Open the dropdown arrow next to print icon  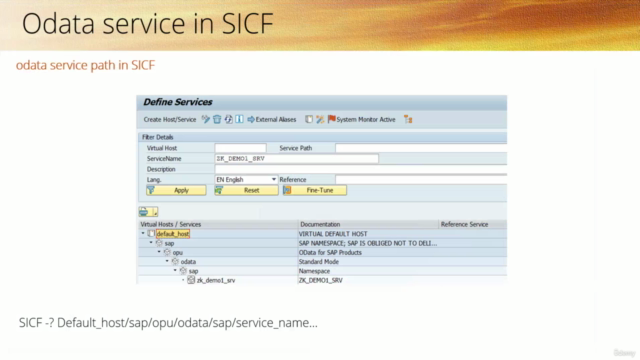click(x=155, y=212)
